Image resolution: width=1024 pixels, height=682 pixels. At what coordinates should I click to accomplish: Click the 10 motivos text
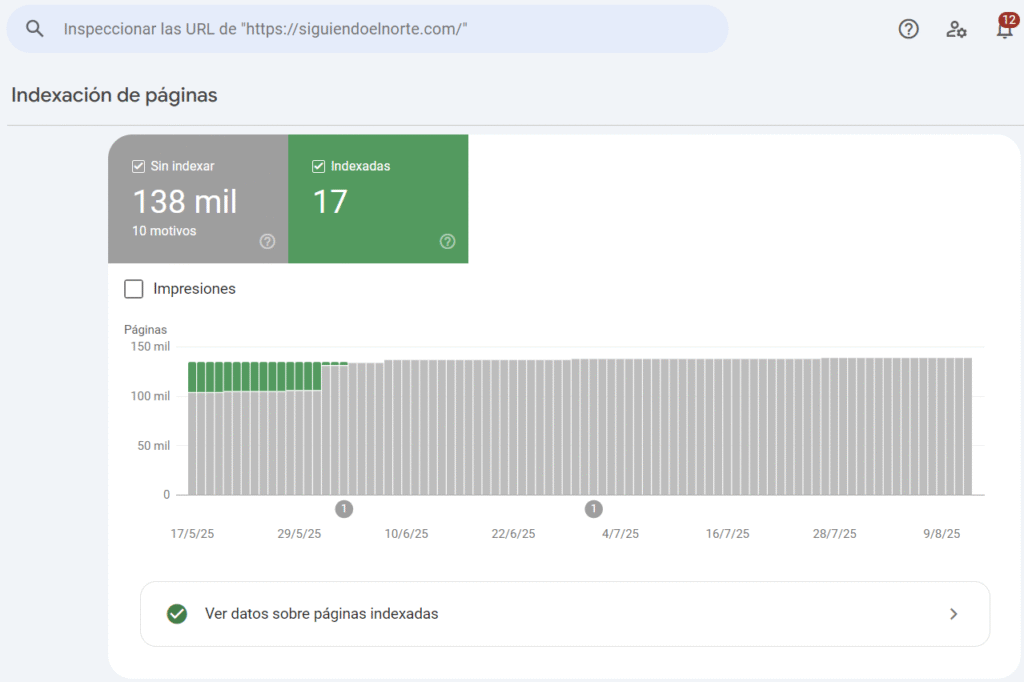point(164,231)
